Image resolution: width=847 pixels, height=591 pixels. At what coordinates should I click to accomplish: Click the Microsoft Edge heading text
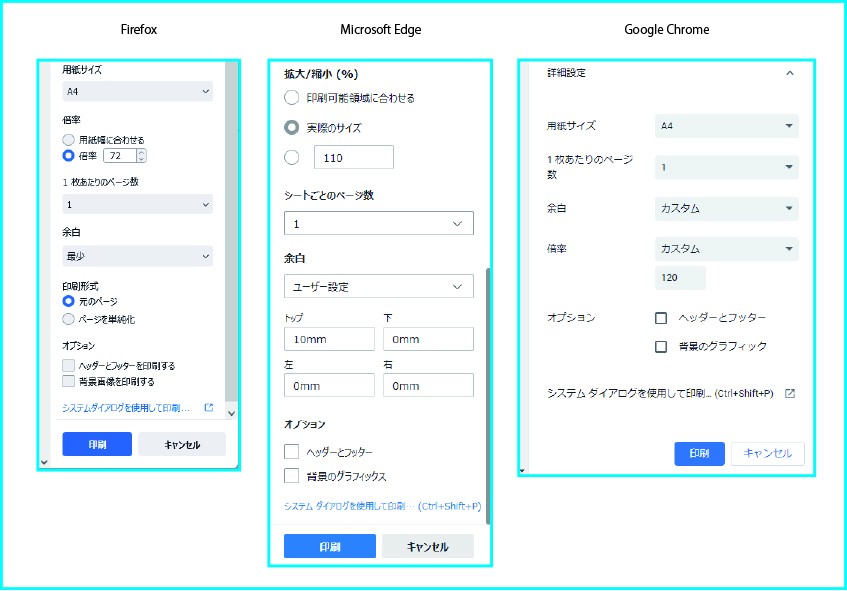[x=381, y=30]
